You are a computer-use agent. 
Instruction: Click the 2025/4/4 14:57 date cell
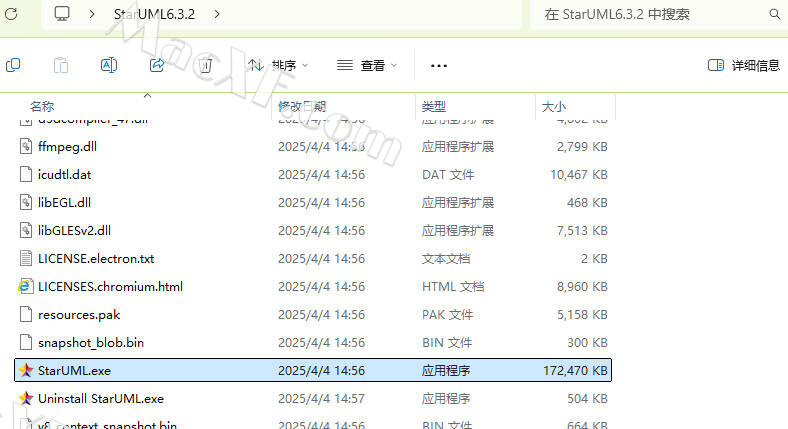click(x=322, y=399)
